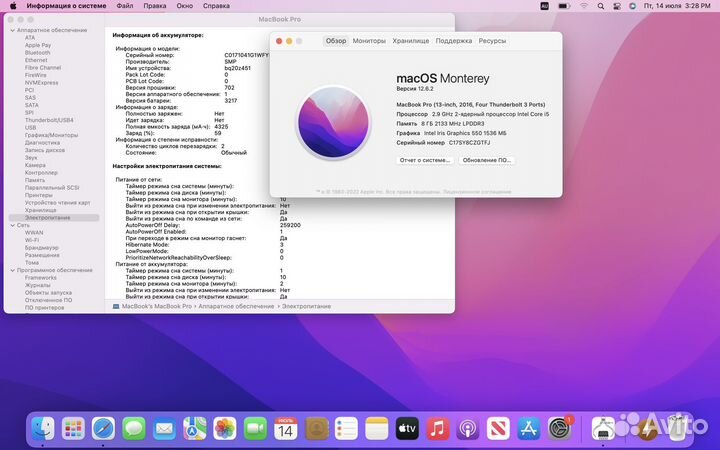
Task: Open Finder from the Dock
Action: pos(43,429)
